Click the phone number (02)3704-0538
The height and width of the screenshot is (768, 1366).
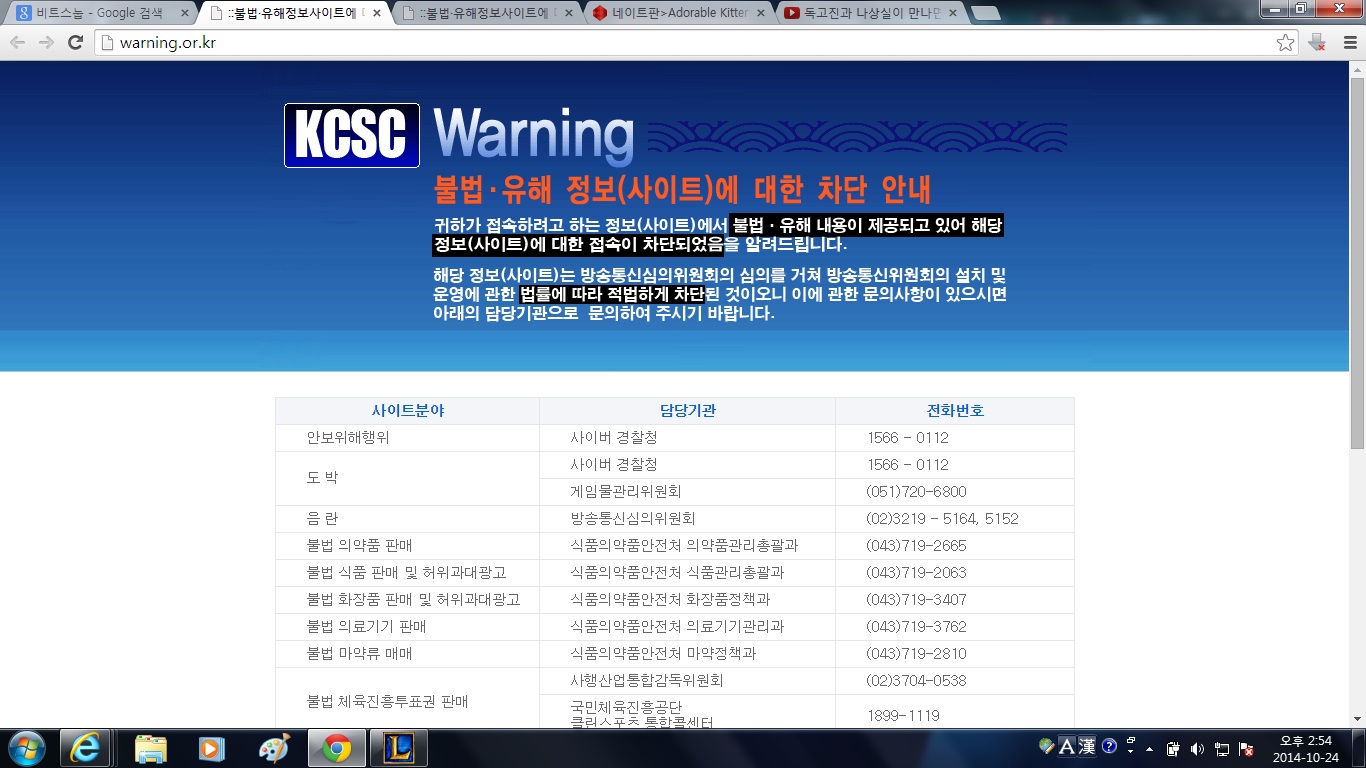(x=916, y=681)
